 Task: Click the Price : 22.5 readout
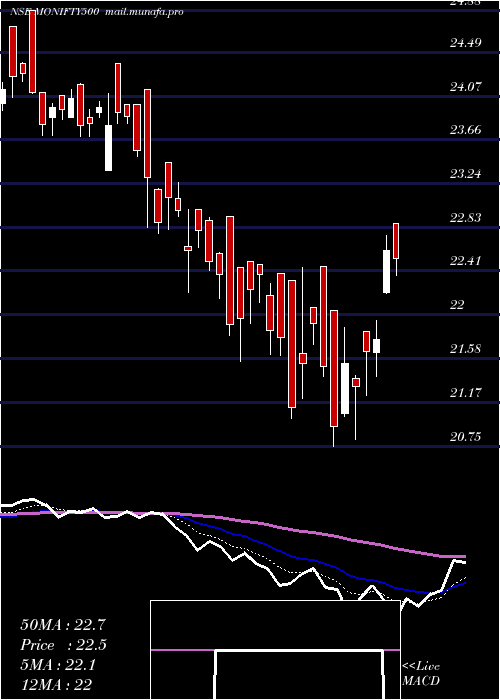coord(64,645)
